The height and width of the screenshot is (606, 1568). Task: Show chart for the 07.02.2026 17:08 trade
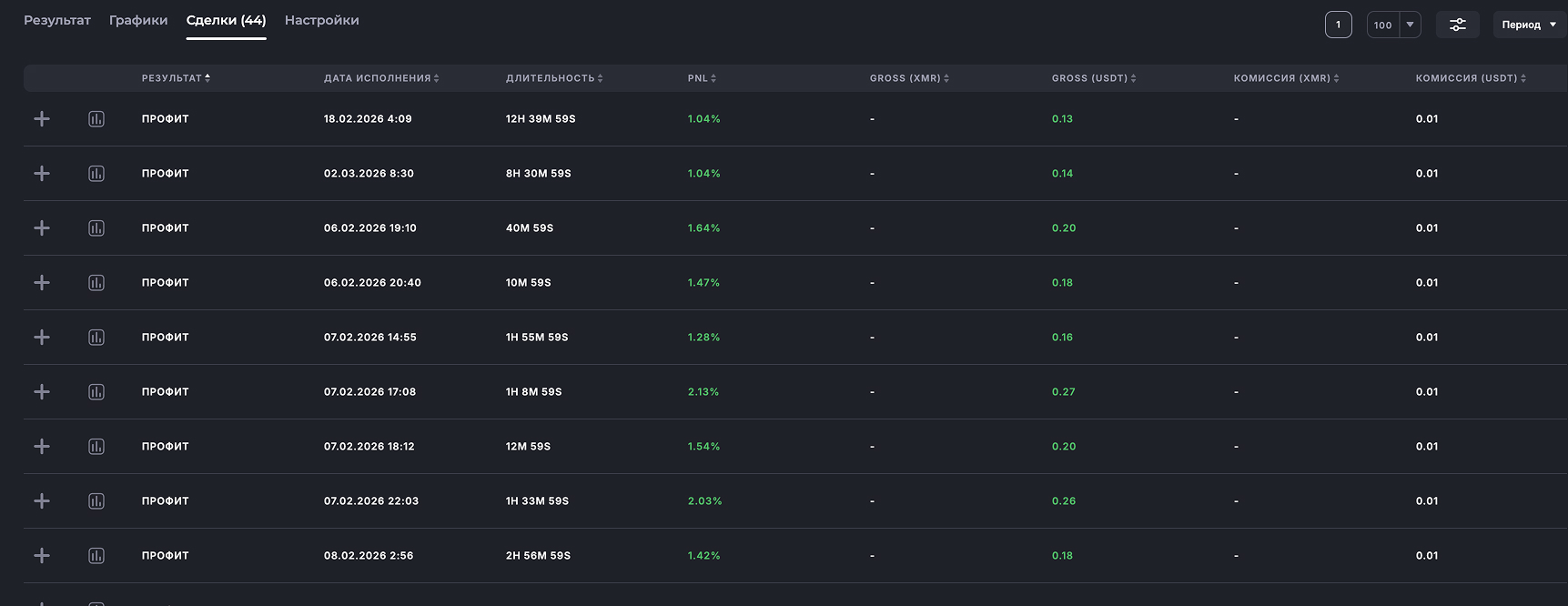96,392
